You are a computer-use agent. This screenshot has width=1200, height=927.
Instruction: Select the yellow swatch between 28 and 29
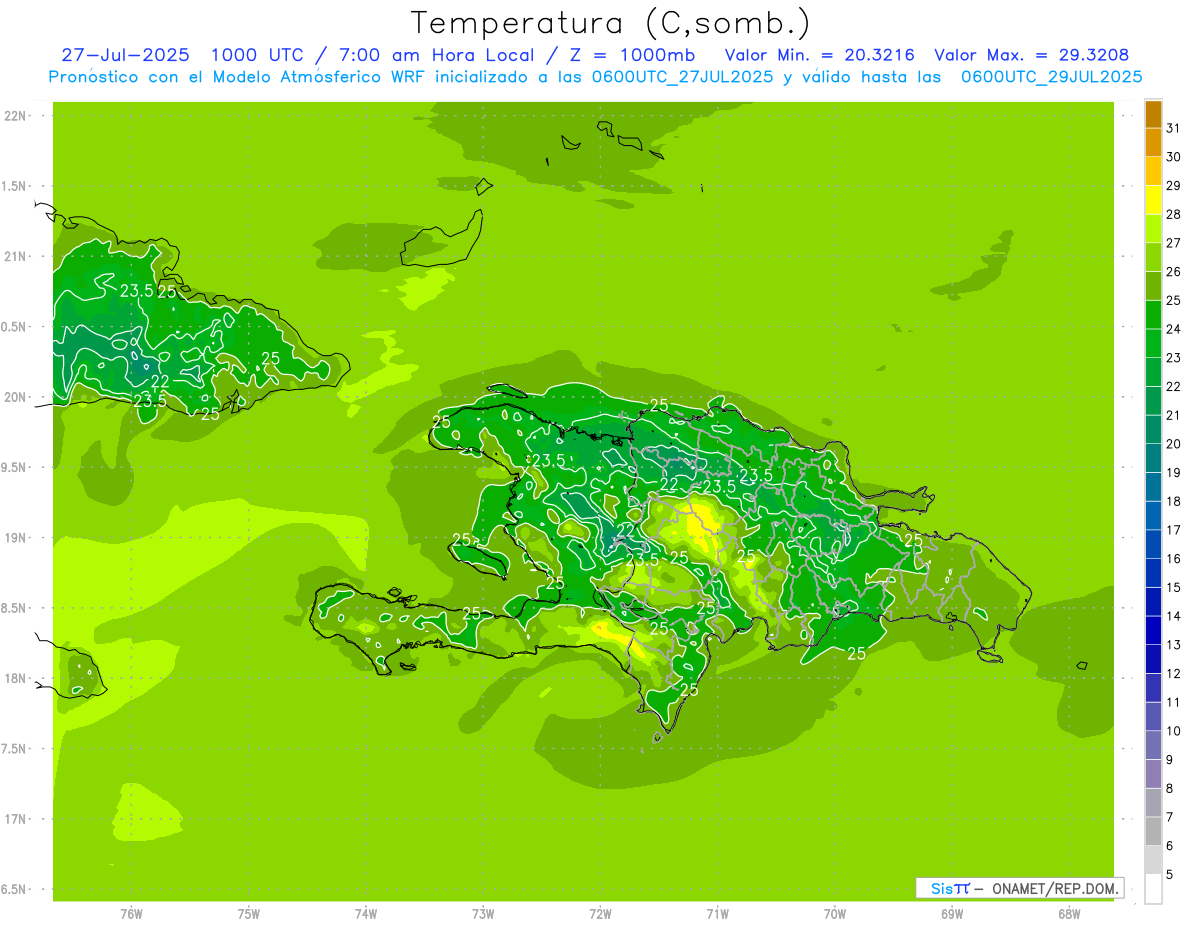click(1153, 200)
